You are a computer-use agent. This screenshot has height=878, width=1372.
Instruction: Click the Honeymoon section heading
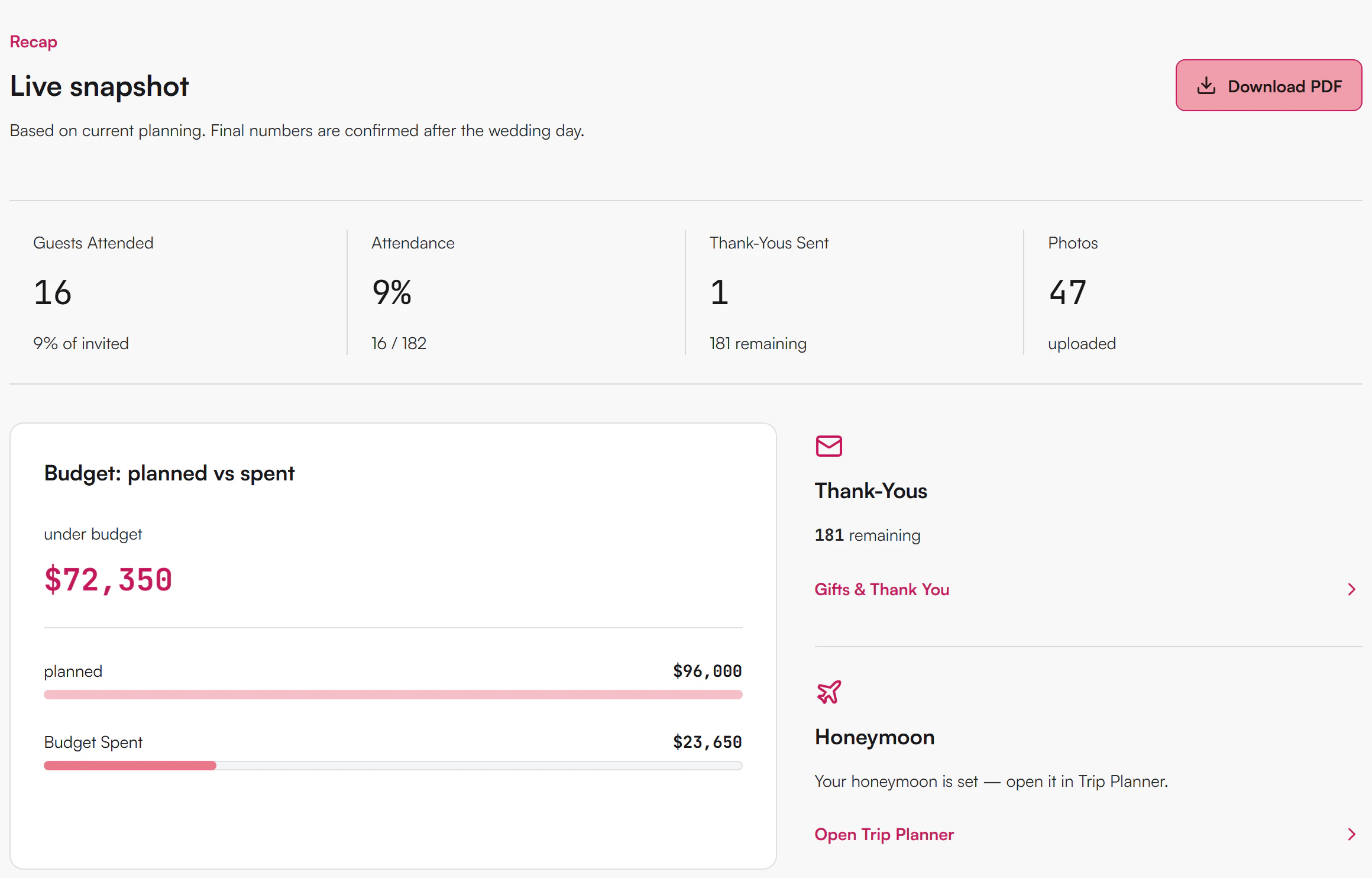pos(875,737)
